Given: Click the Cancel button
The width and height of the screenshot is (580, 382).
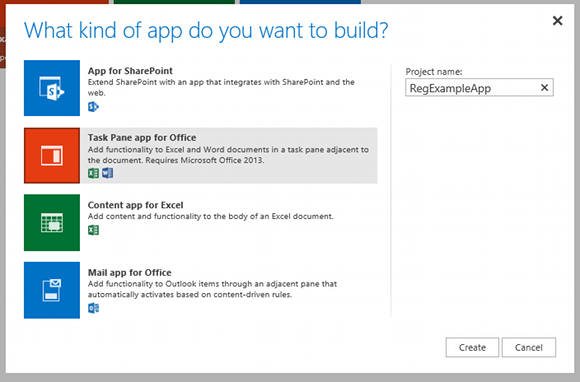Looking at the screenshot, I should pos(529,347).
